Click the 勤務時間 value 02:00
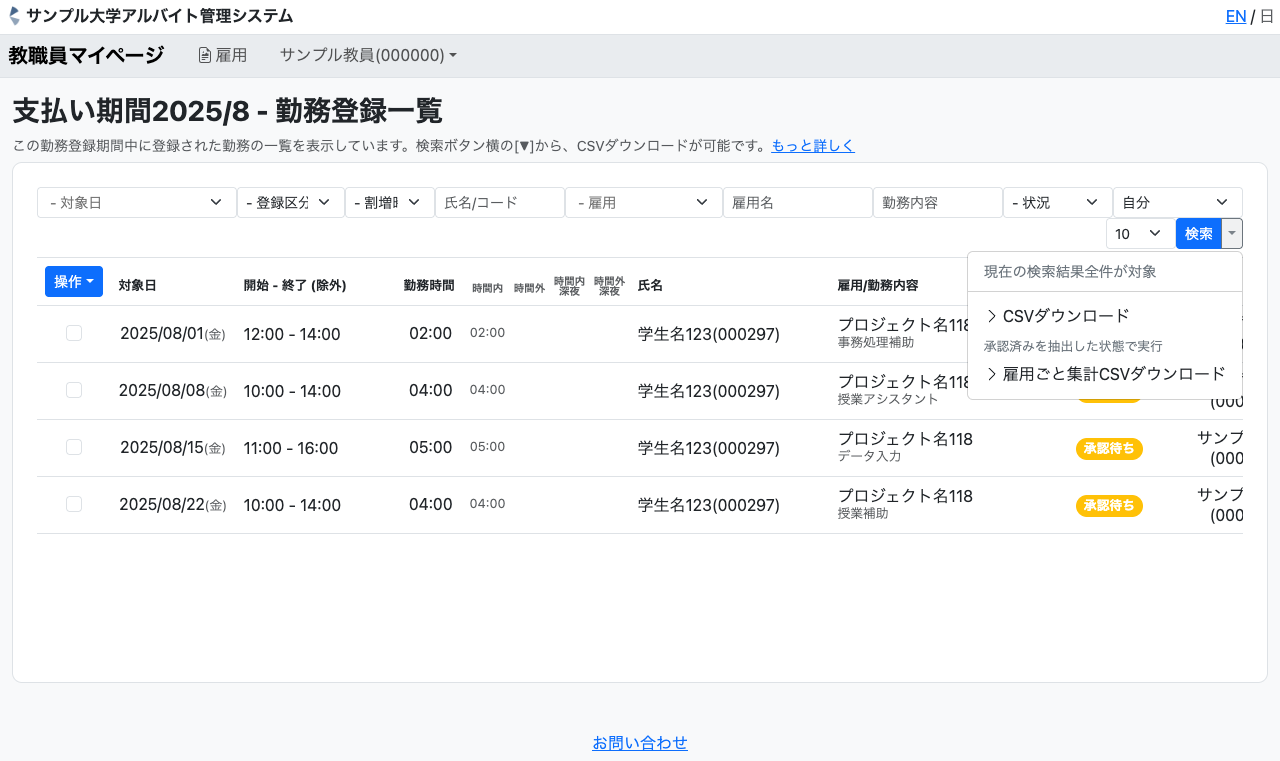Image resolution: width=1280 pixels, height=761 pixels. (x=430, y=334)
